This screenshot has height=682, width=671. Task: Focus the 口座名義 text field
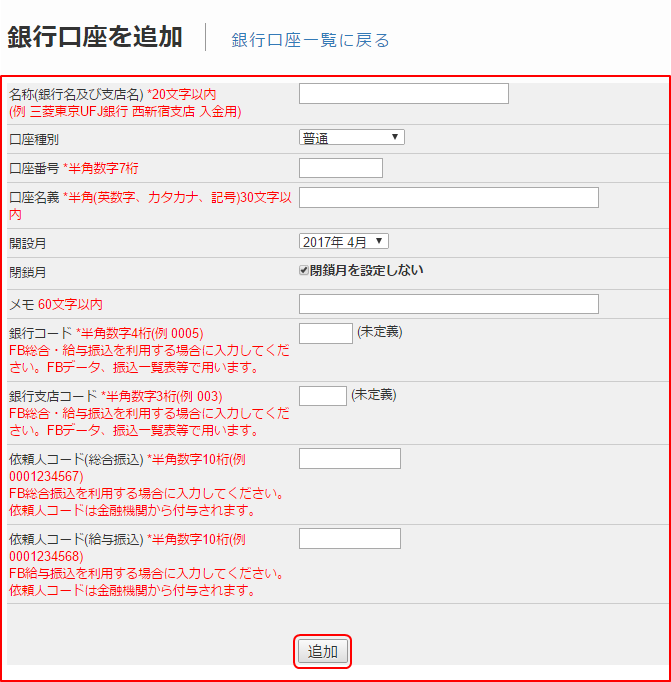(448, 197)
